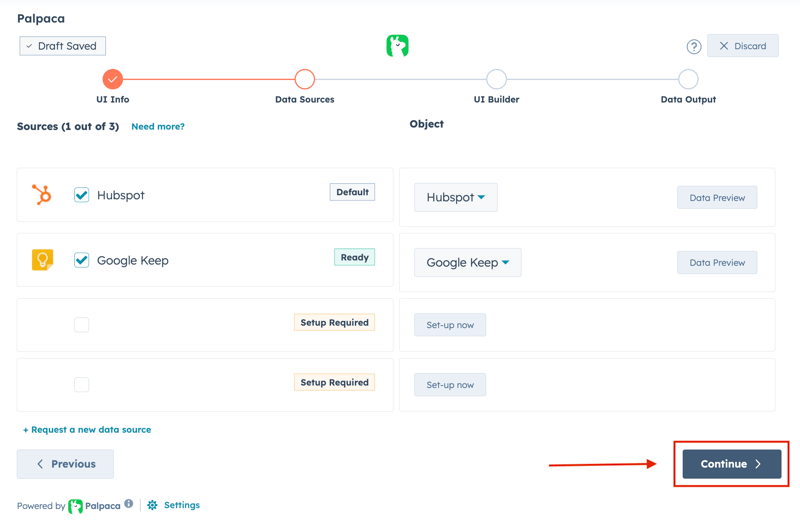Open the Settings gear icon in footer
The width and height of the screenshot is (800, 525).
tap(153, 506)
